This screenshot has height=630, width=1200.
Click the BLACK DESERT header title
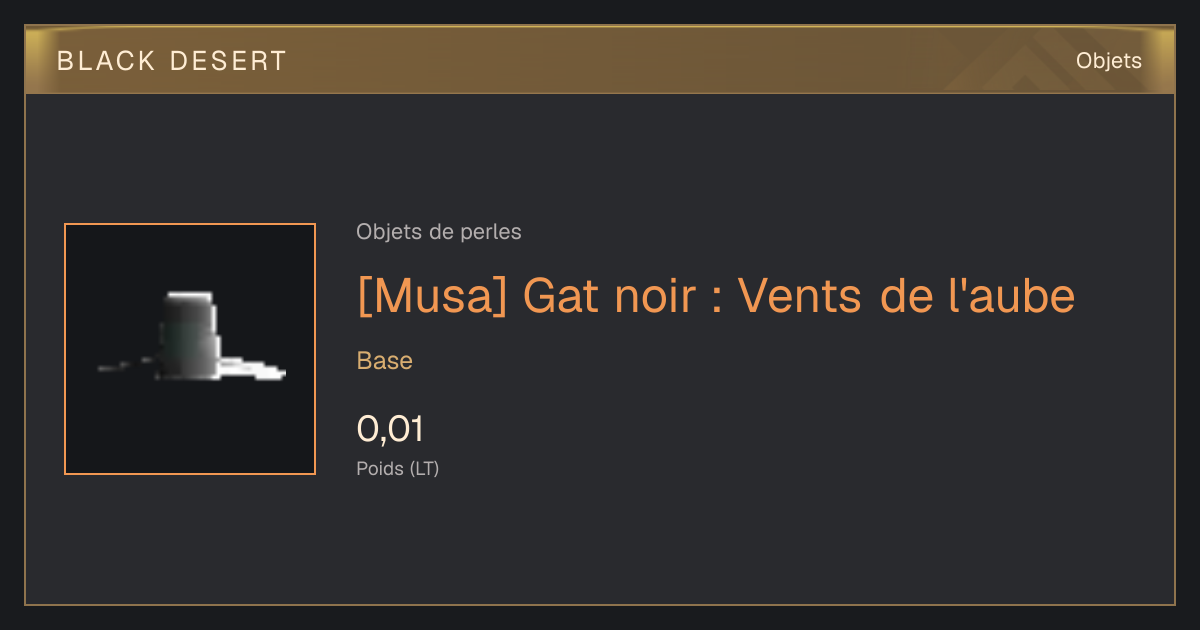172,61
